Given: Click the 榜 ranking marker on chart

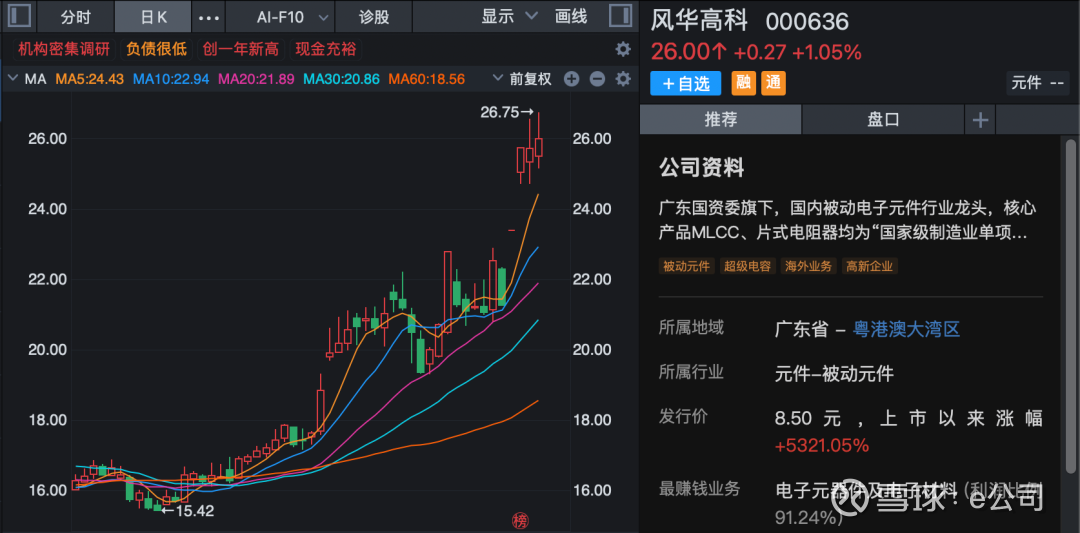Looking at the screenshot, I should pos(519,520).
